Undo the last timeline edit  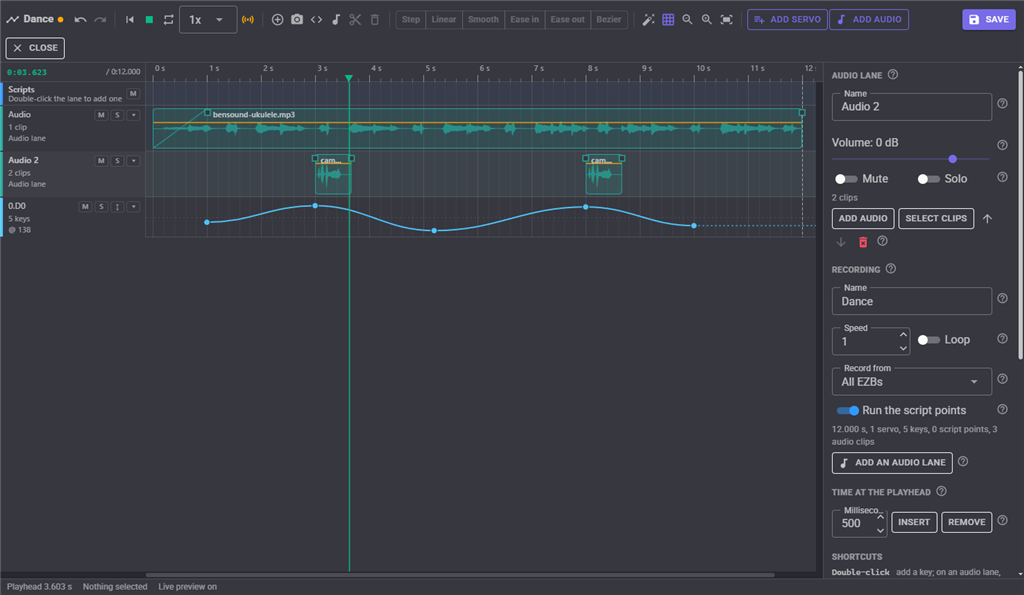80,20
